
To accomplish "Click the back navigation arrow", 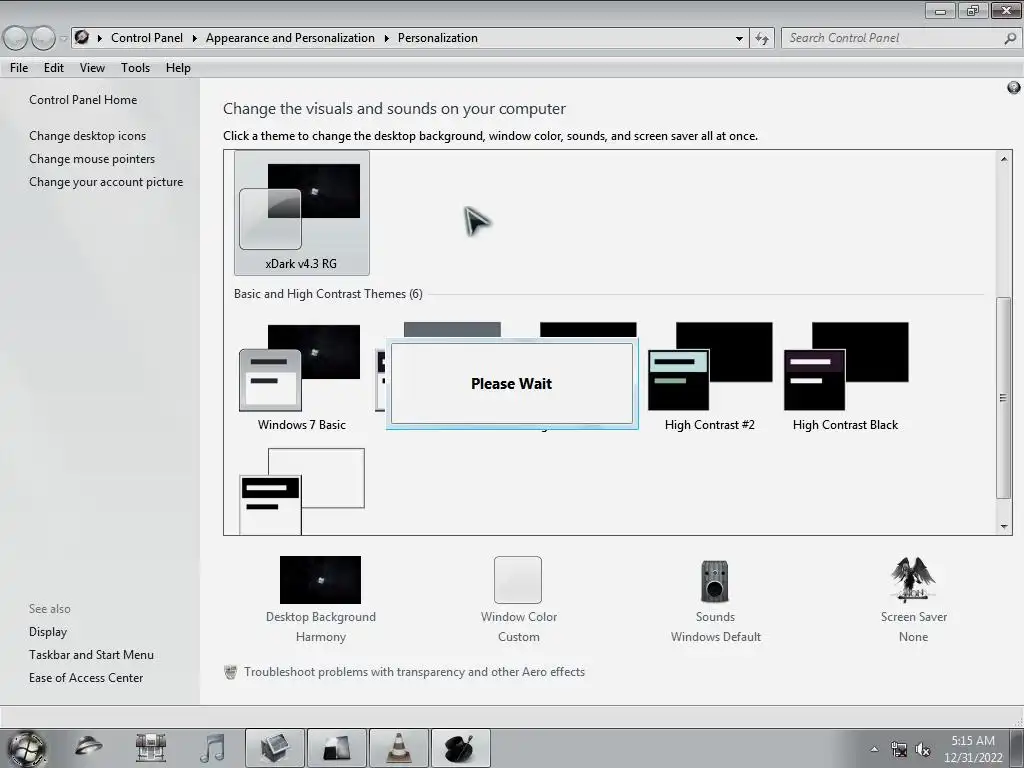I will (15, 39).
